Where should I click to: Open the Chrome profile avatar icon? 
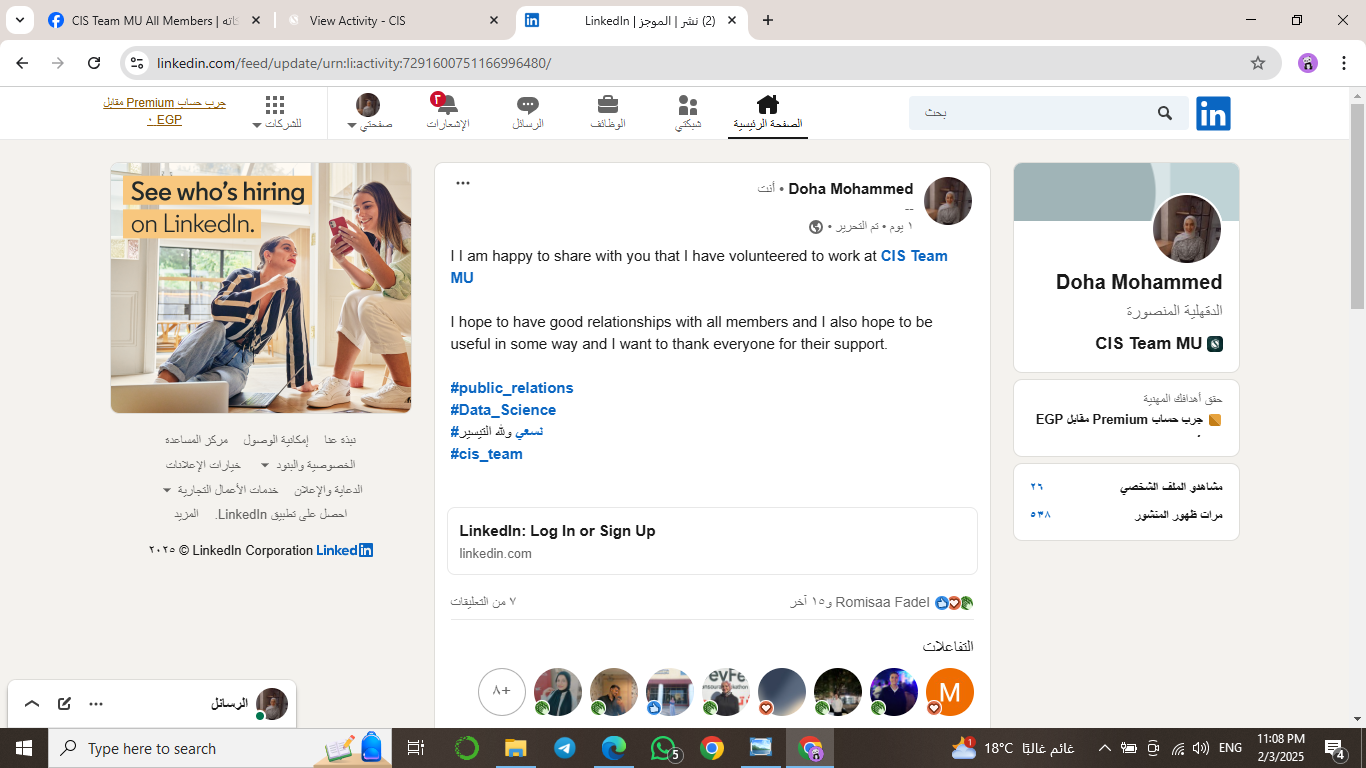[x=1308, y=63]
